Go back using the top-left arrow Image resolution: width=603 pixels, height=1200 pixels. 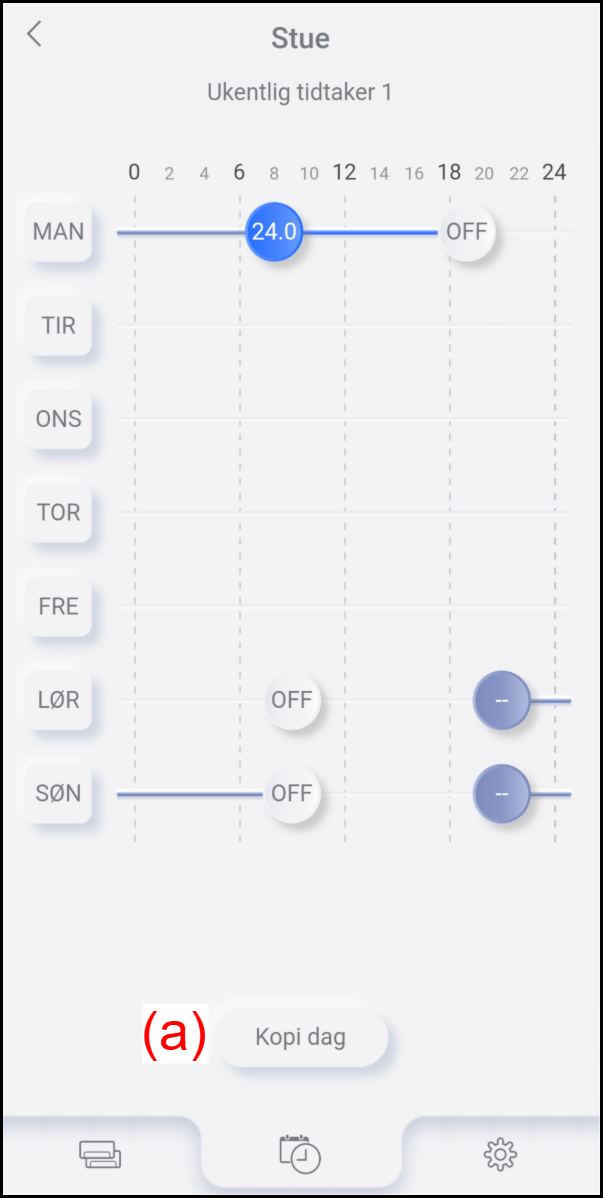coord(35,35)
